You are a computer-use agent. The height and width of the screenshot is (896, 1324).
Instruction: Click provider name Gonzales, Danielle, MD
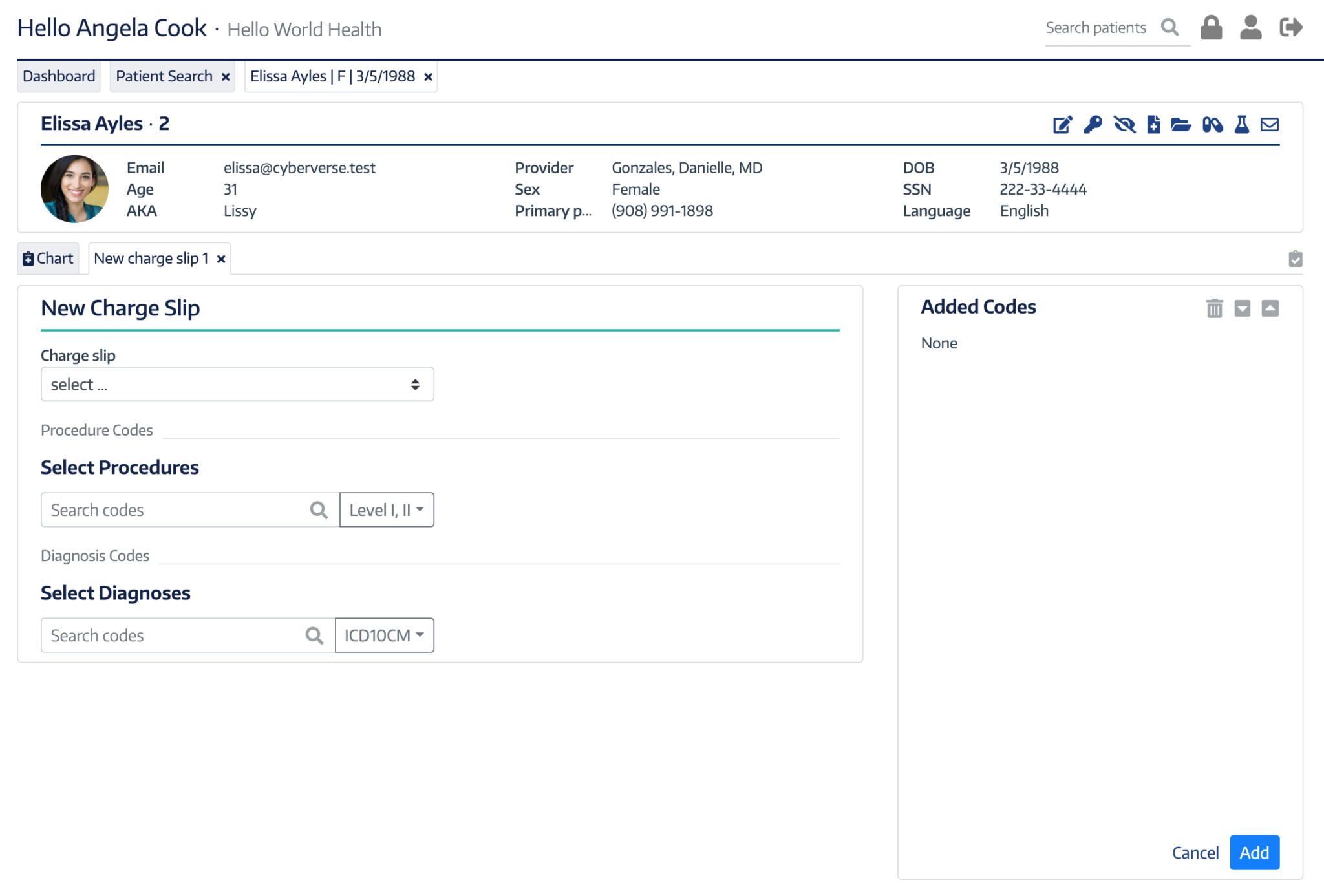687,168
